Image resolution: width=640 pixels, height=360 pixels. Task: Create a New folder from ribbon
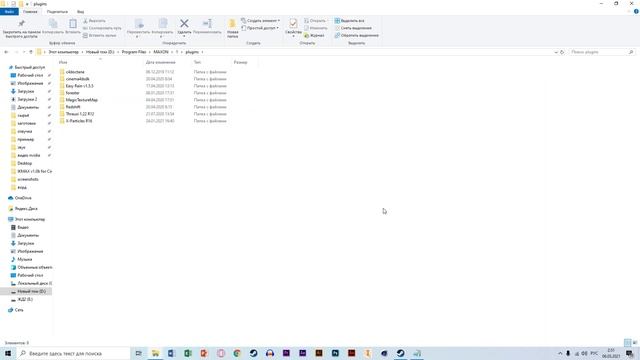233,29
